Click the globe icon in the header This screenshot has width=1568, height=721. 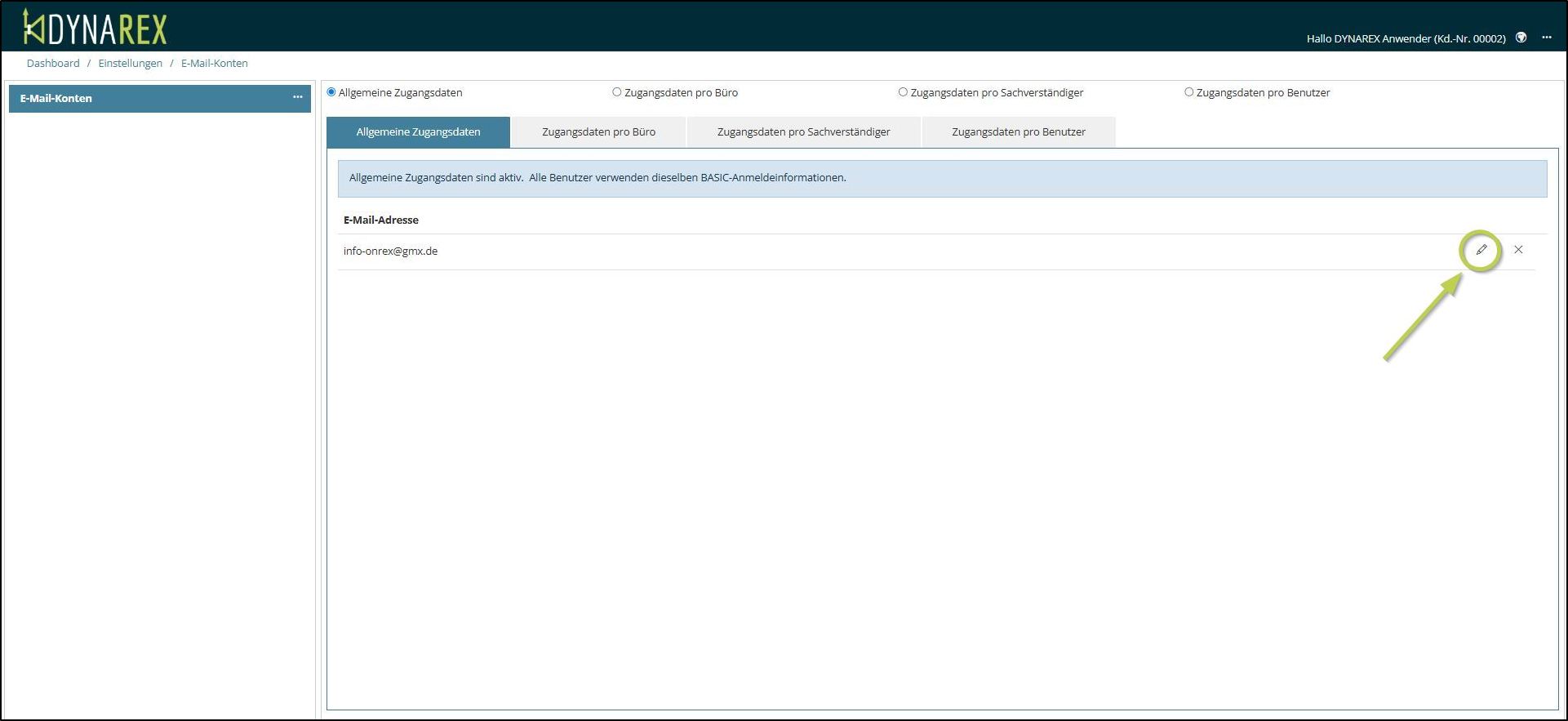coord(1521,38)
